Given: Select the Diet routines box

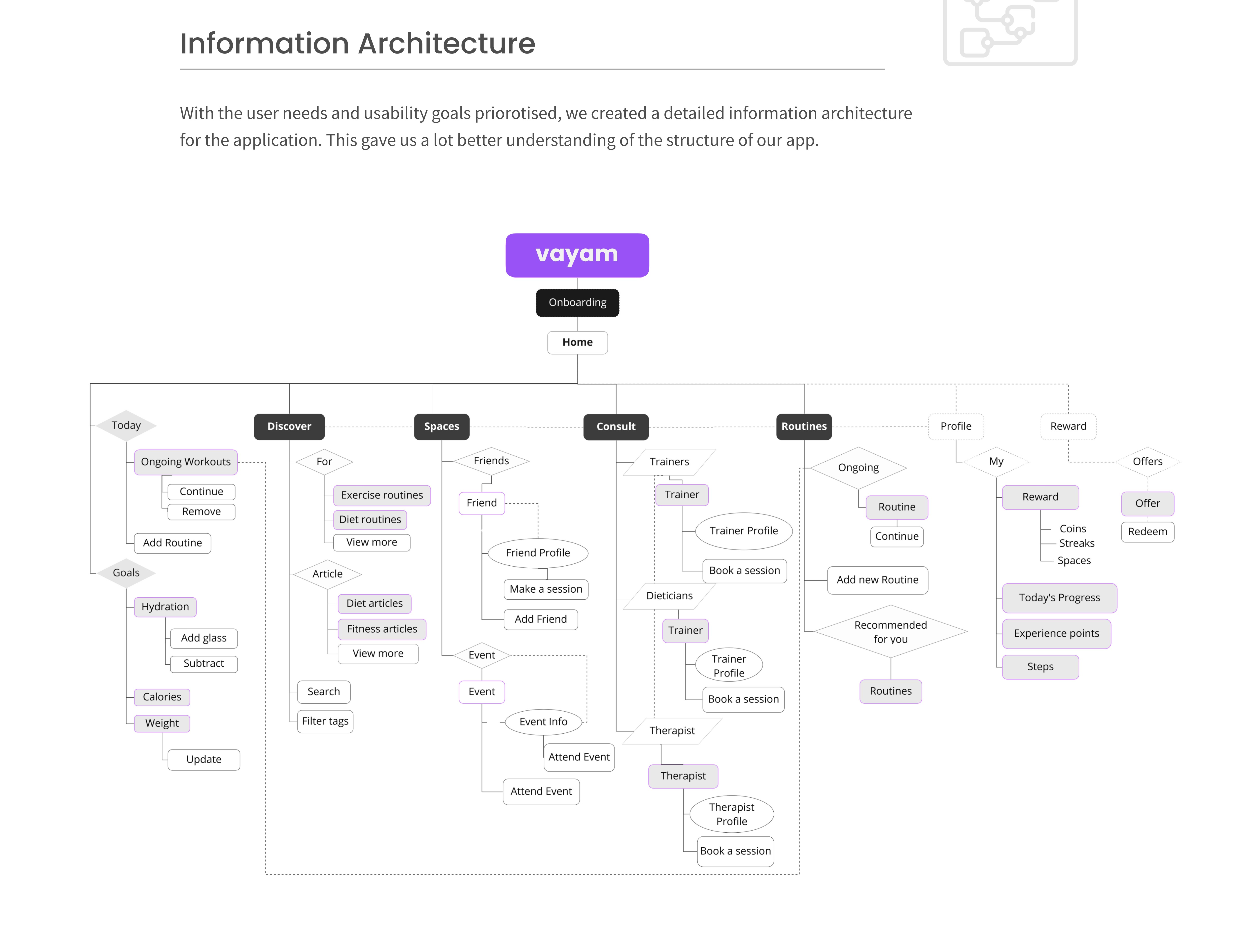Looking at the screenshot, I should 370,520.
